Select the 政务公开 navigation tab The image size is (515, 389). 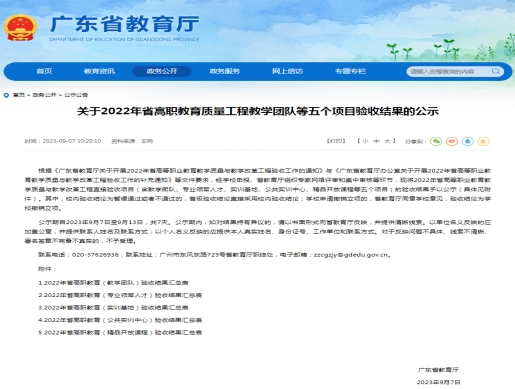(x=162, y=71)
